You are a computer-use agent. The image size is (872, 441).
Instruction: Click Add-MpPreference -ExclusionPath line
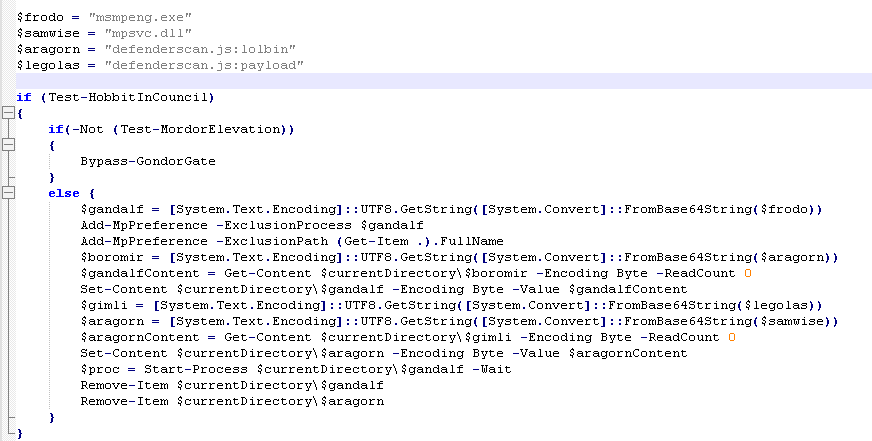pos(292,241)
